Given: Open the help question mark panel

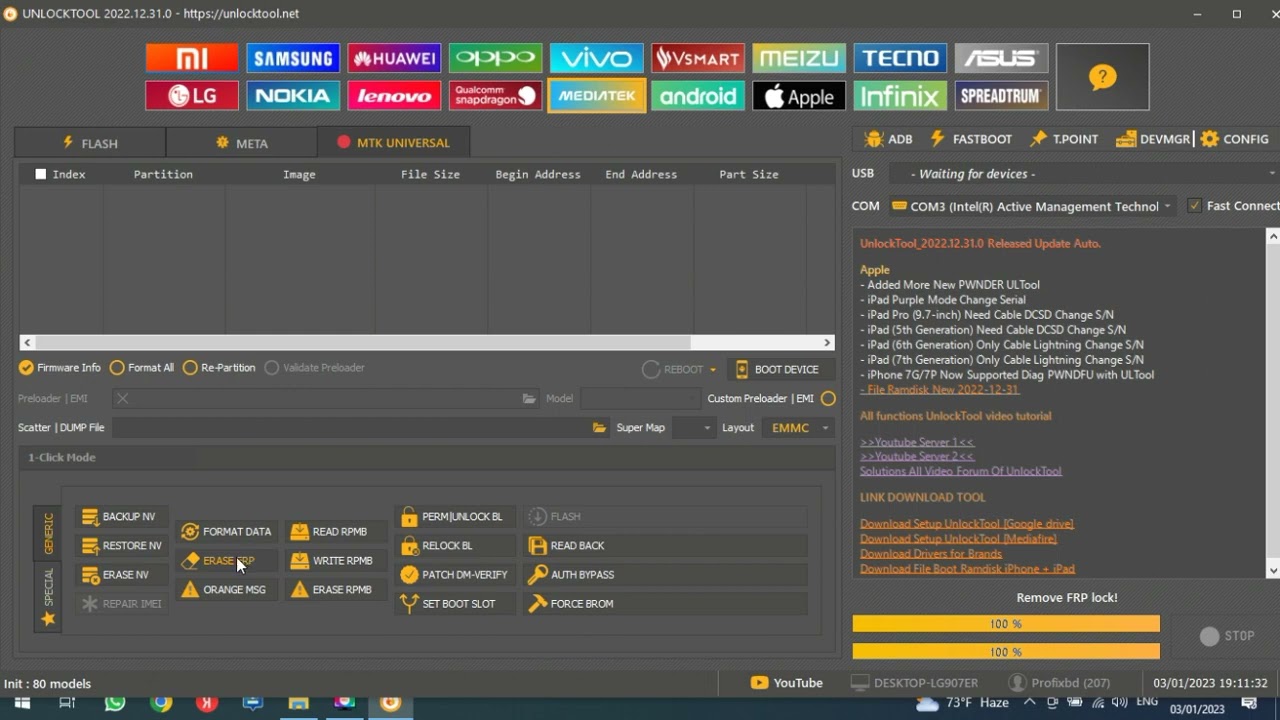Looking at the screenshot, I should tap(1102, 77).
